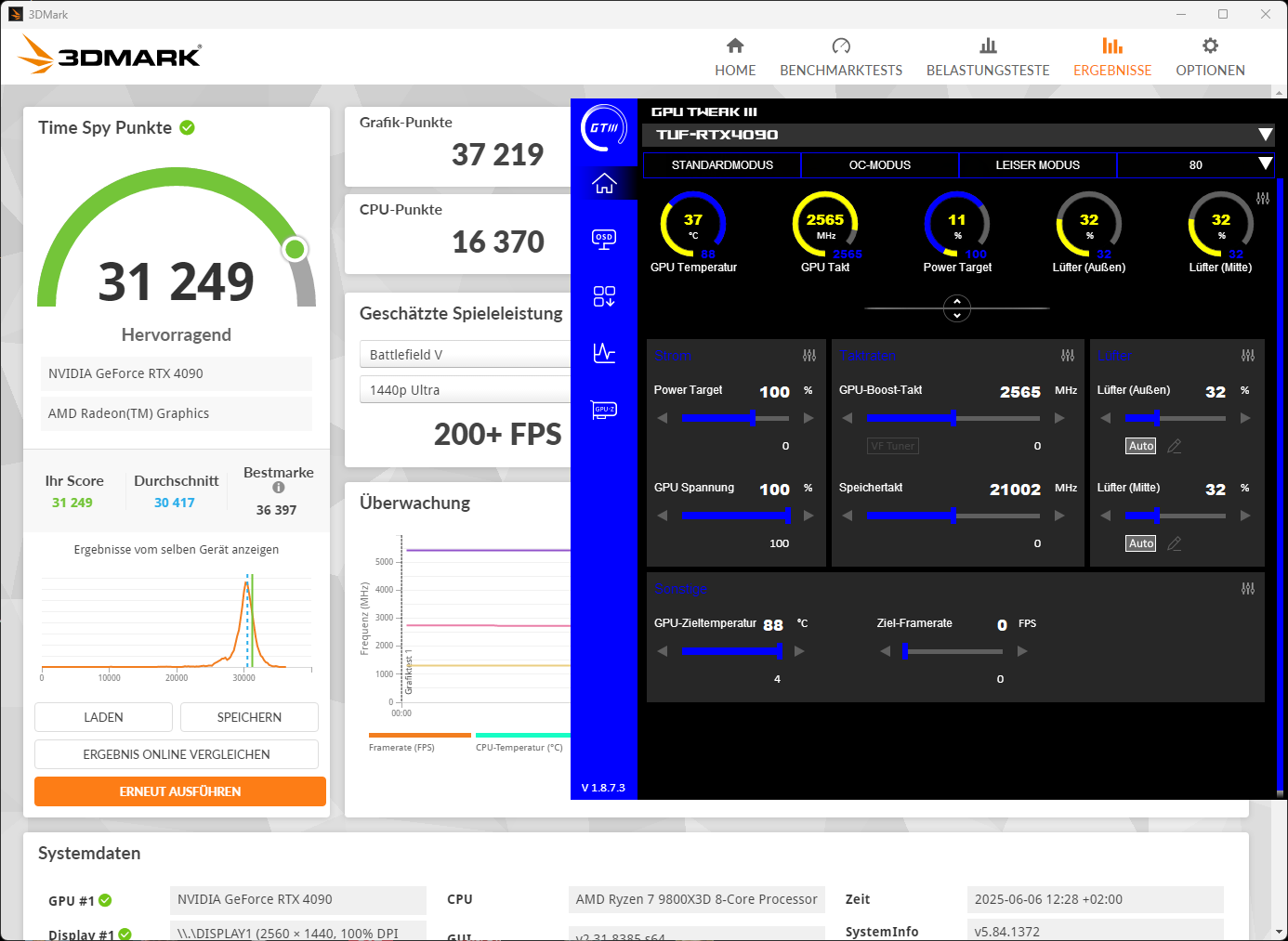
Task: Open Lüfter panel settings sliders icon
Action: (x=1248, y=356)
